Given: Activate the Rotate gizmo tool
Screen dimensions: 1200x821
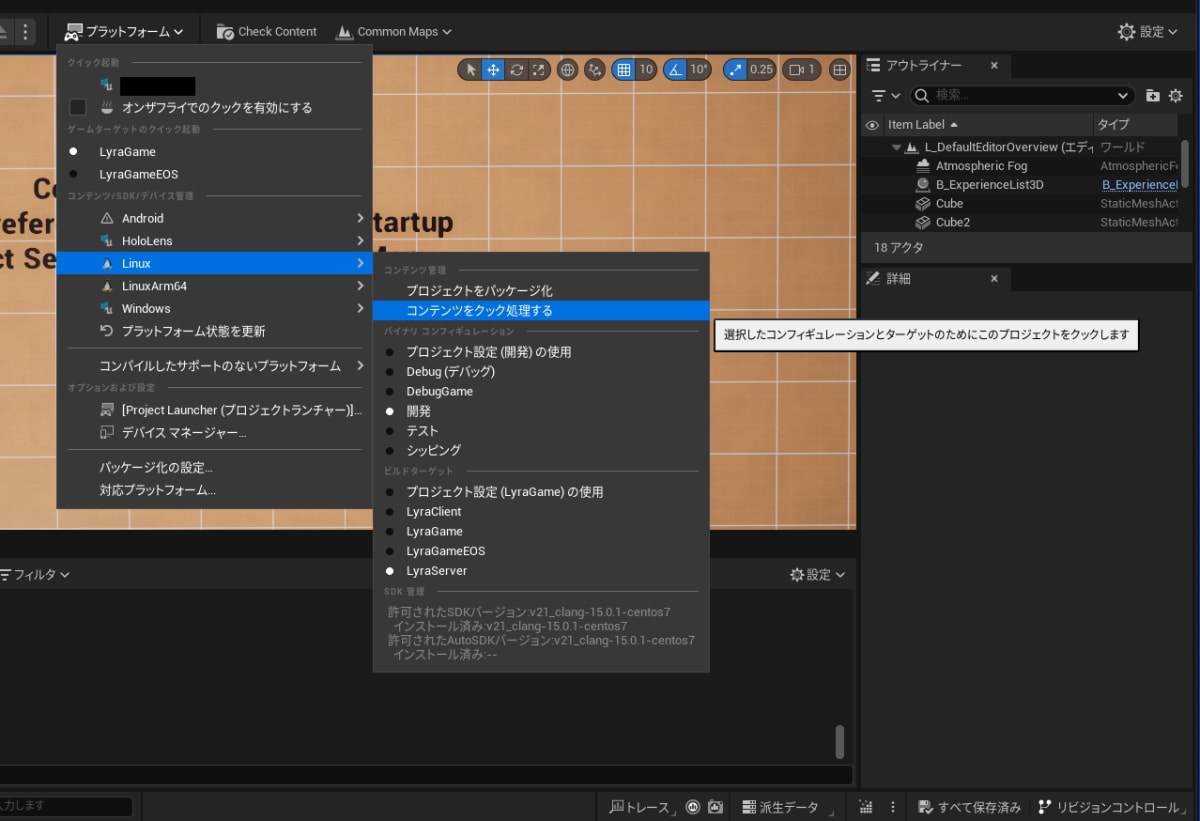Looking at the screenshot, I should point(516,69).
